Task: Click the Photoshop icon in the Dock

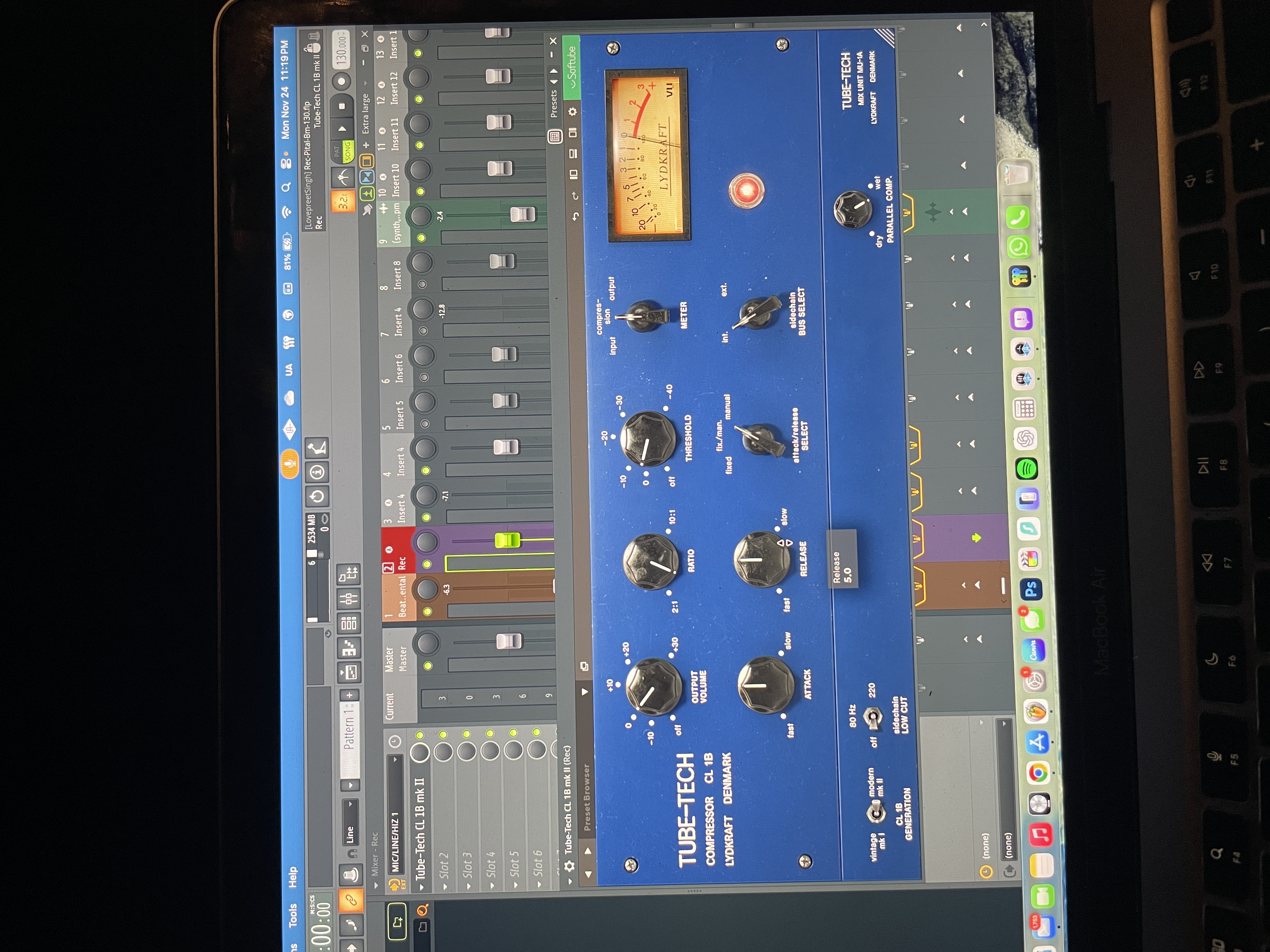Action: click(x=1031, y=589)
